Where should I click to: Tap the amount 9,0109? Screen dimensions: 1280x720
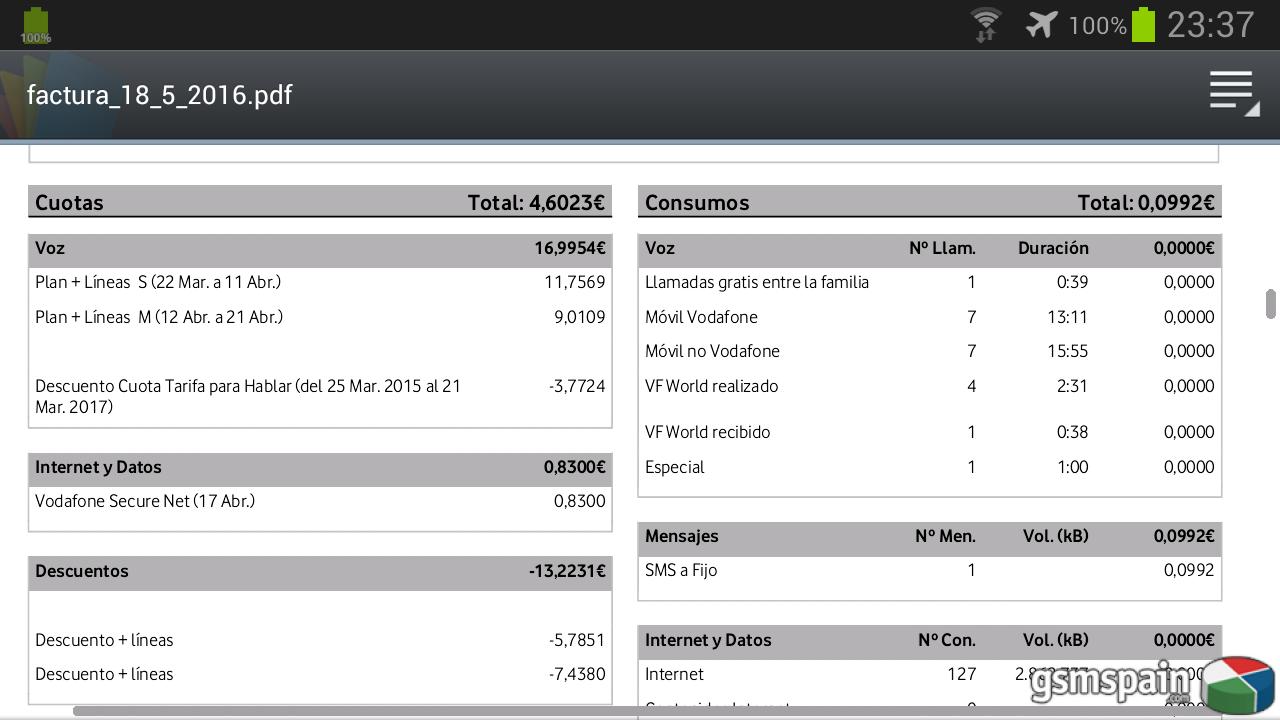[579, 317]
